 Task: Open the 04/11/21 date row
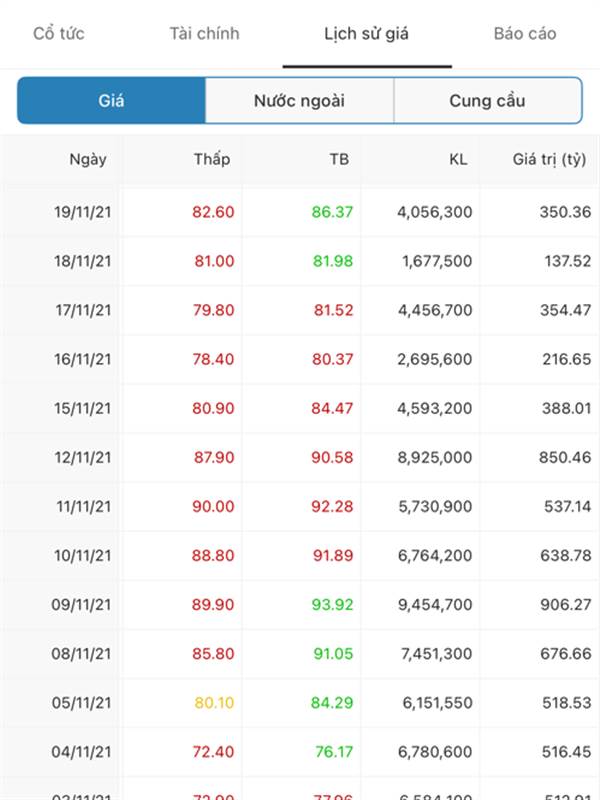coord(83,752)
